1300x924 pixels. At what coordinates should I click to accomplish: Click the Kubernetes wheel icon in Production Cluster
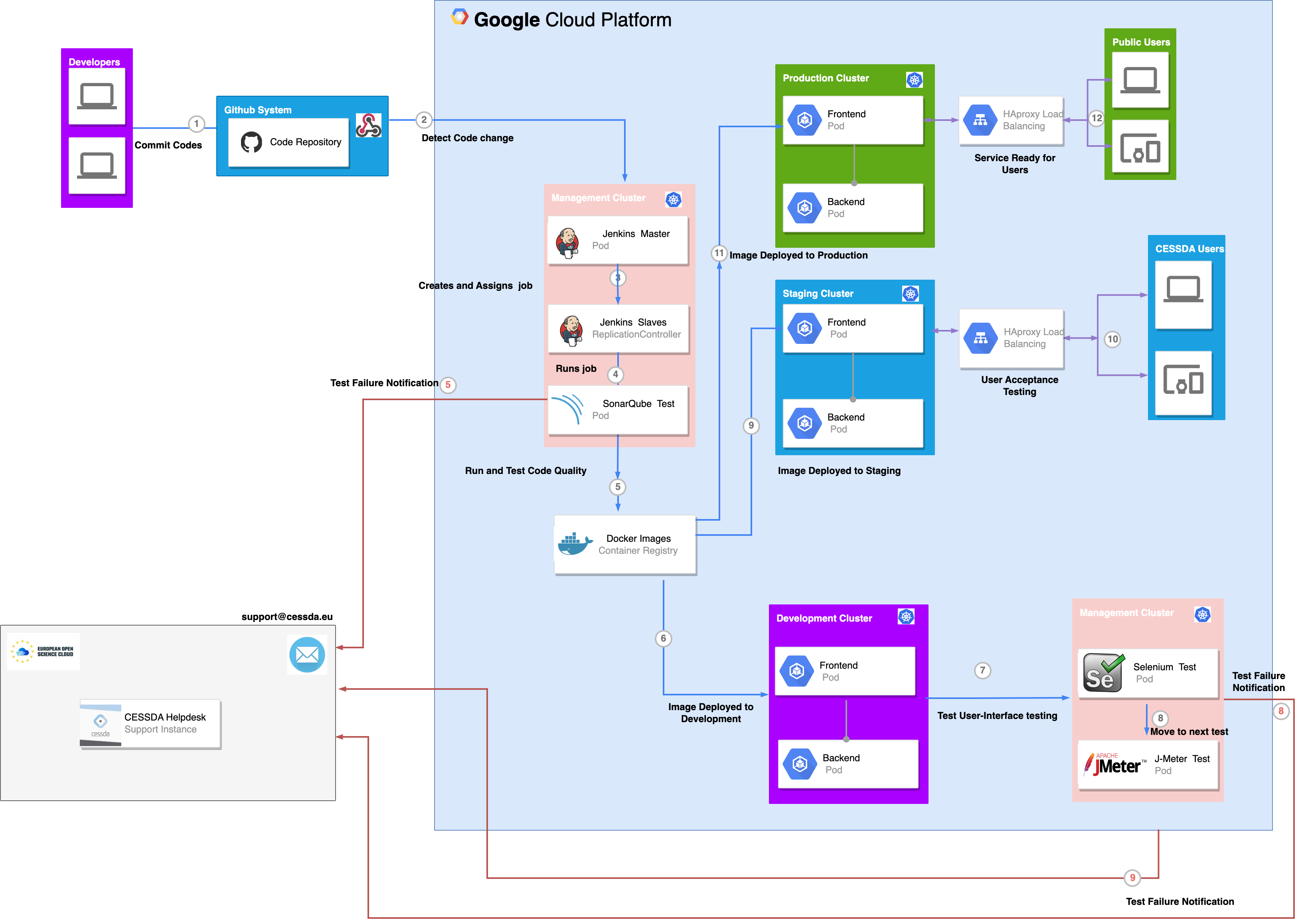914,80
